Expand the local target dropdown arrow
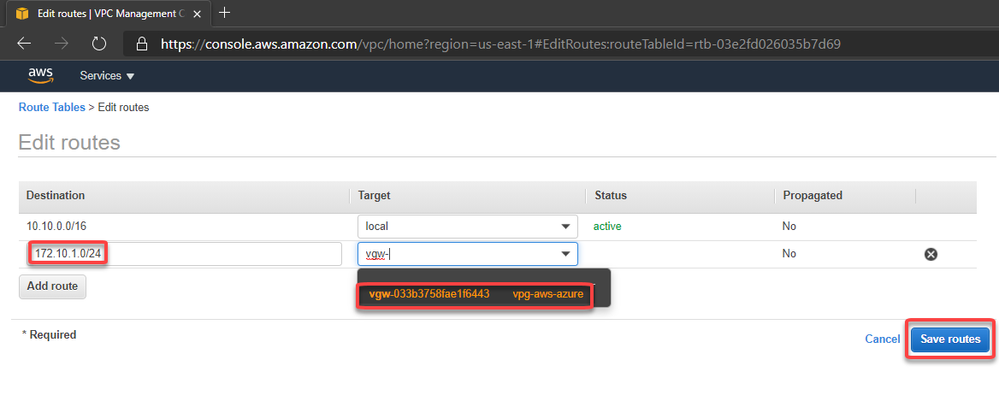The image size is (999, 395). pyautogui.click(x=565, y=227)
